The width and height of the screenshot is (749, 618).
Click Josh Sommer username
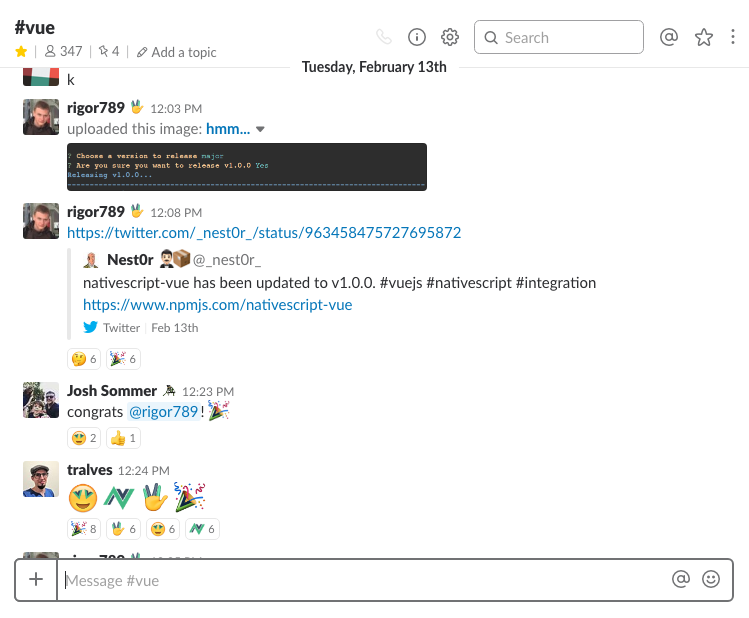112,391
